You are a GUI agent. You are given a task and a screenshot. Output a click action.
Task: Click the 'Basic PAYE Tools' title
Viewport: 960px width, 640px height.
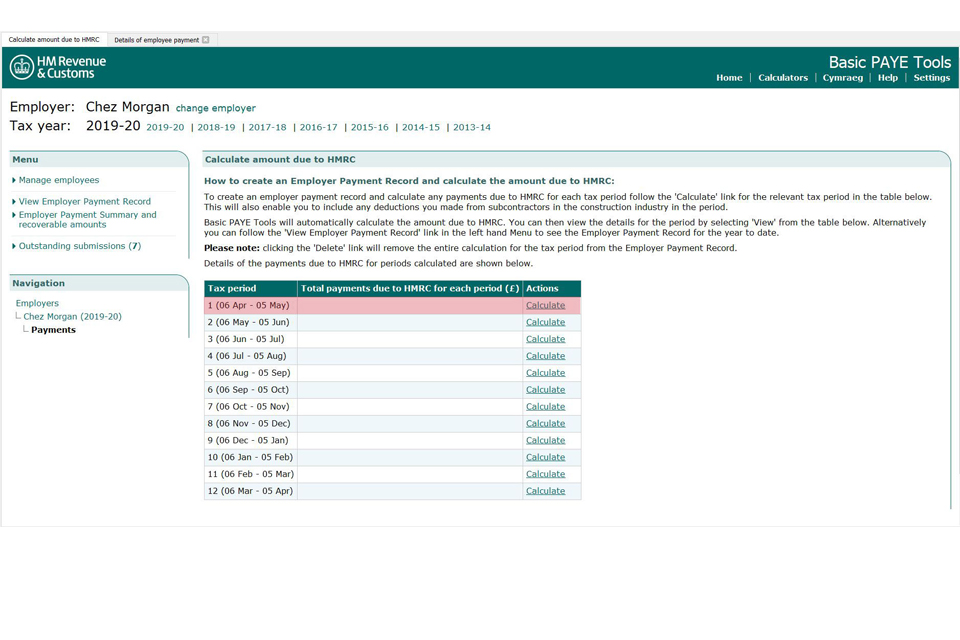890,62
